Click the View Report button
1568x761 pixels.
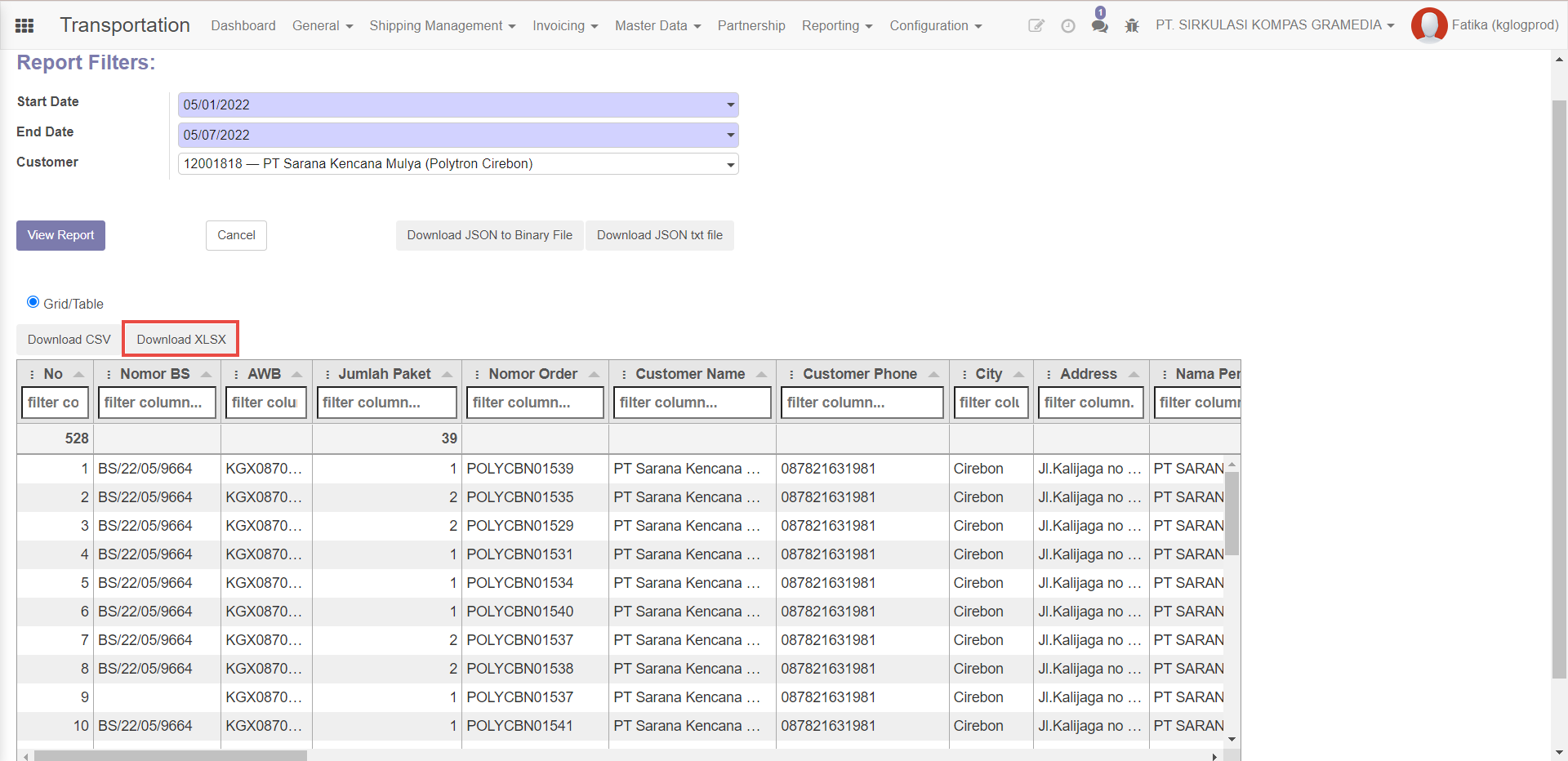pos(60,235)
